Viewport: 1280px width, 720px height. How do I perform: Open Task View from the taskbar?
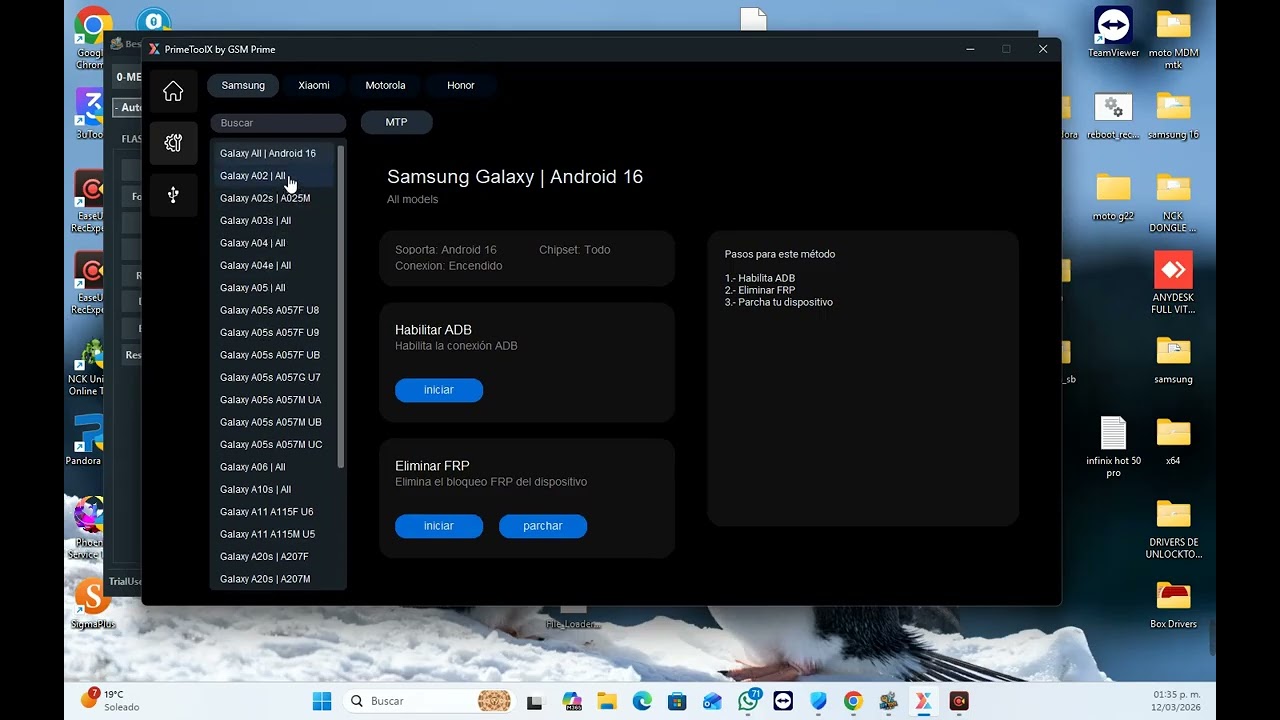pos(535,702)
